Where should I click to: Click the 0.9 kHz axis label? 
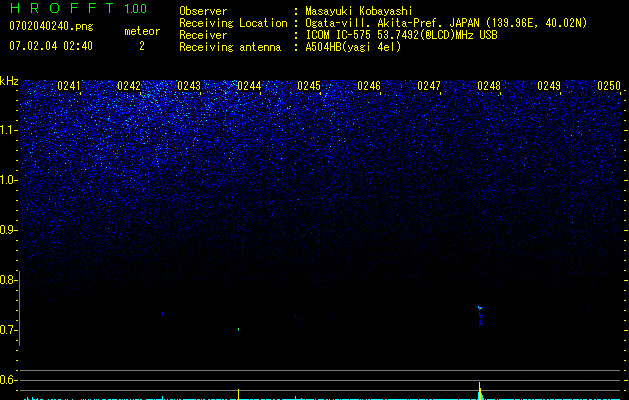[x=8, y=230]
